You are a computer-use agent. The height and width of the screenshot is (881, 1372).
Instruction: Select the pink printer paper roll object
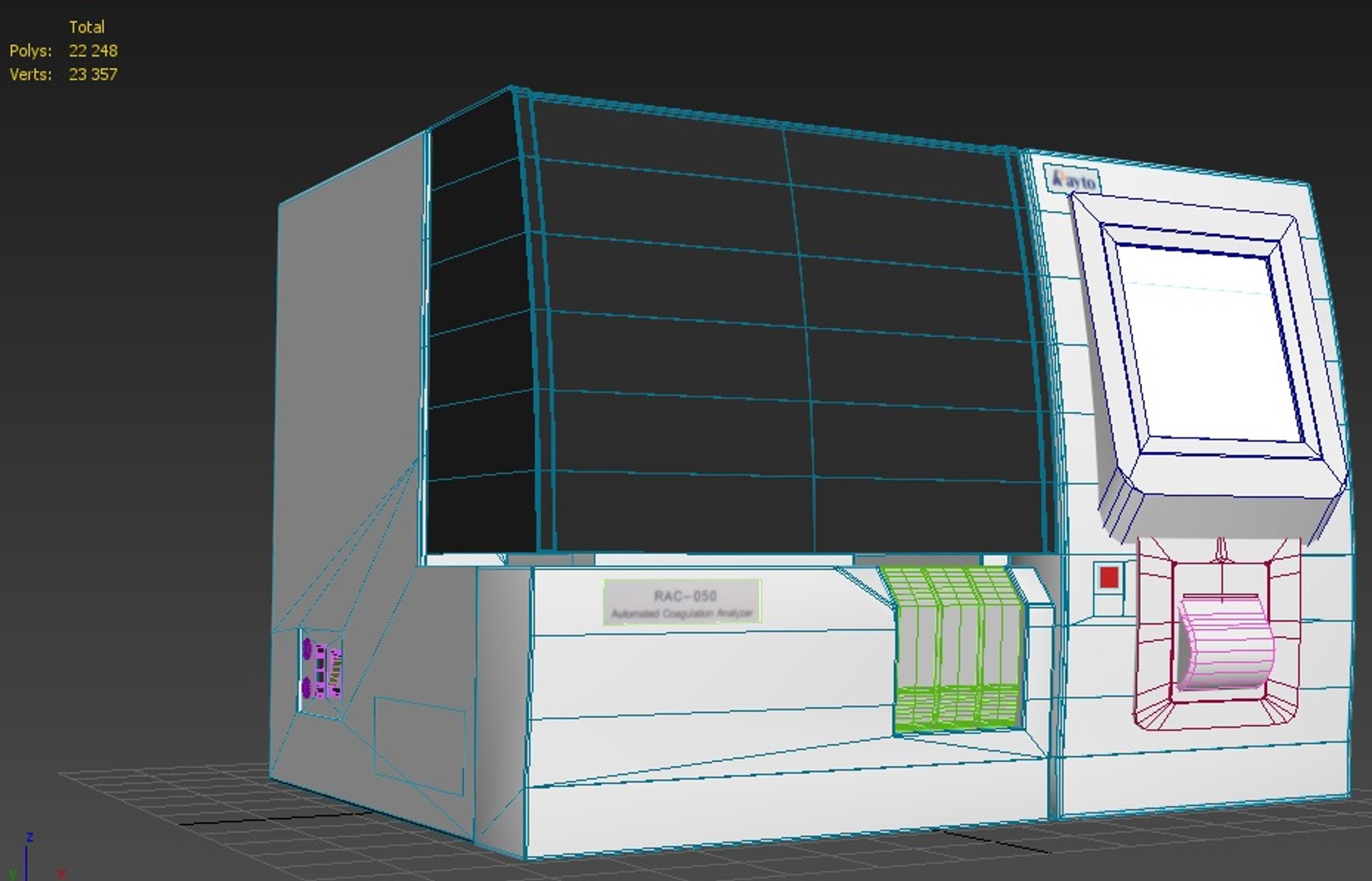point(1224,643)
